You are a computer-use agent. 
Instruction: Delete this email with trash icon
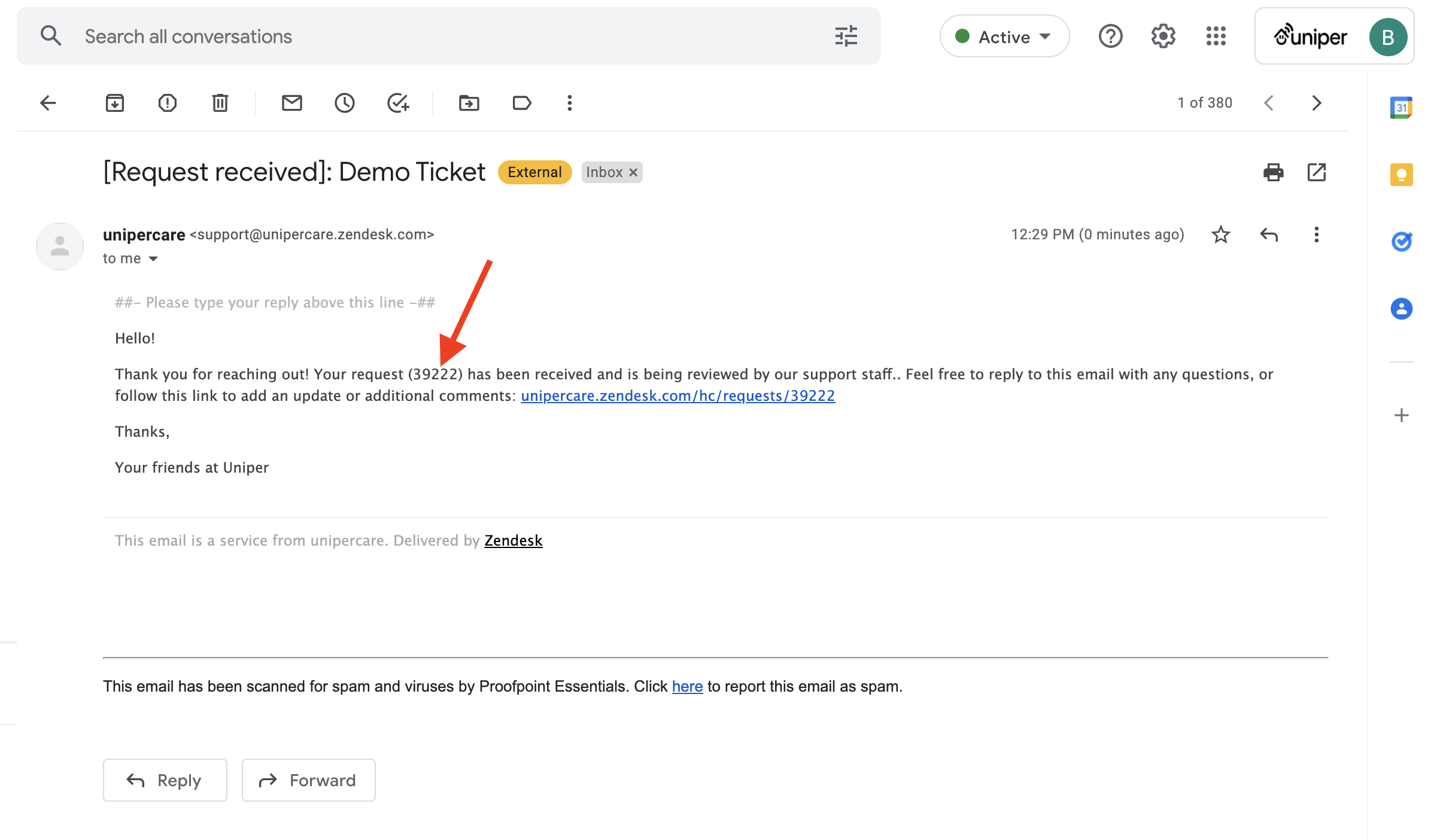pyautogui.click(x=220, y=103)
